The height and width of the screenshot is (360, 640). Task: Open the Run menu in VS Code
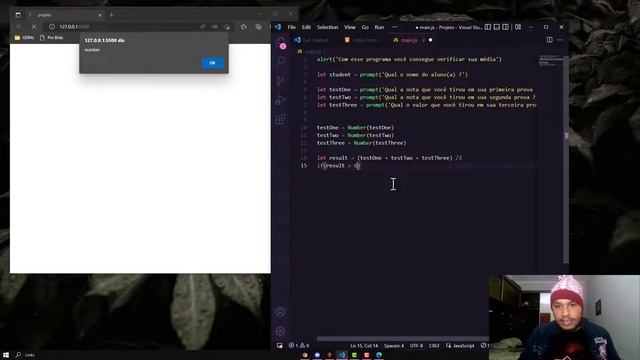coord(379,27)
